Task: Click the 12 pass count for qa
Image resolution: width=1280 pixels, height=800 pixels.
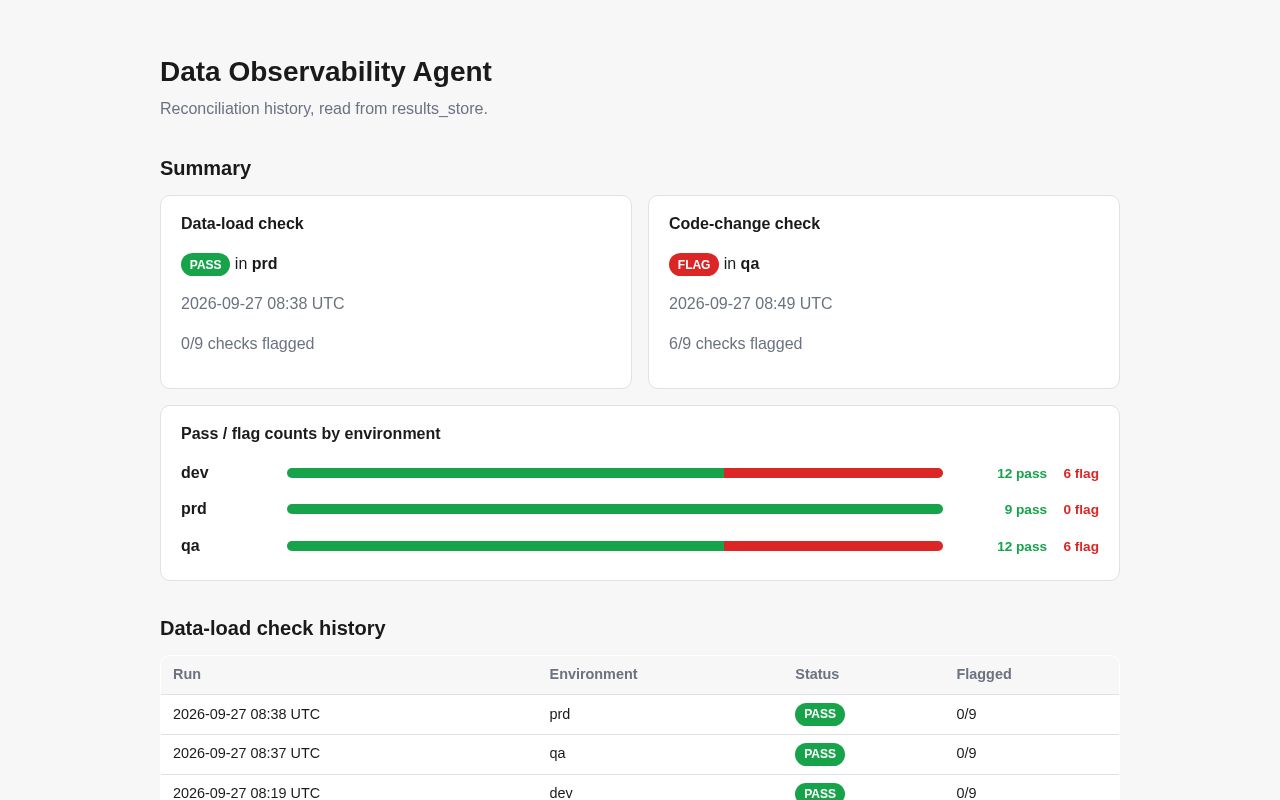Action: [1022, 547]
